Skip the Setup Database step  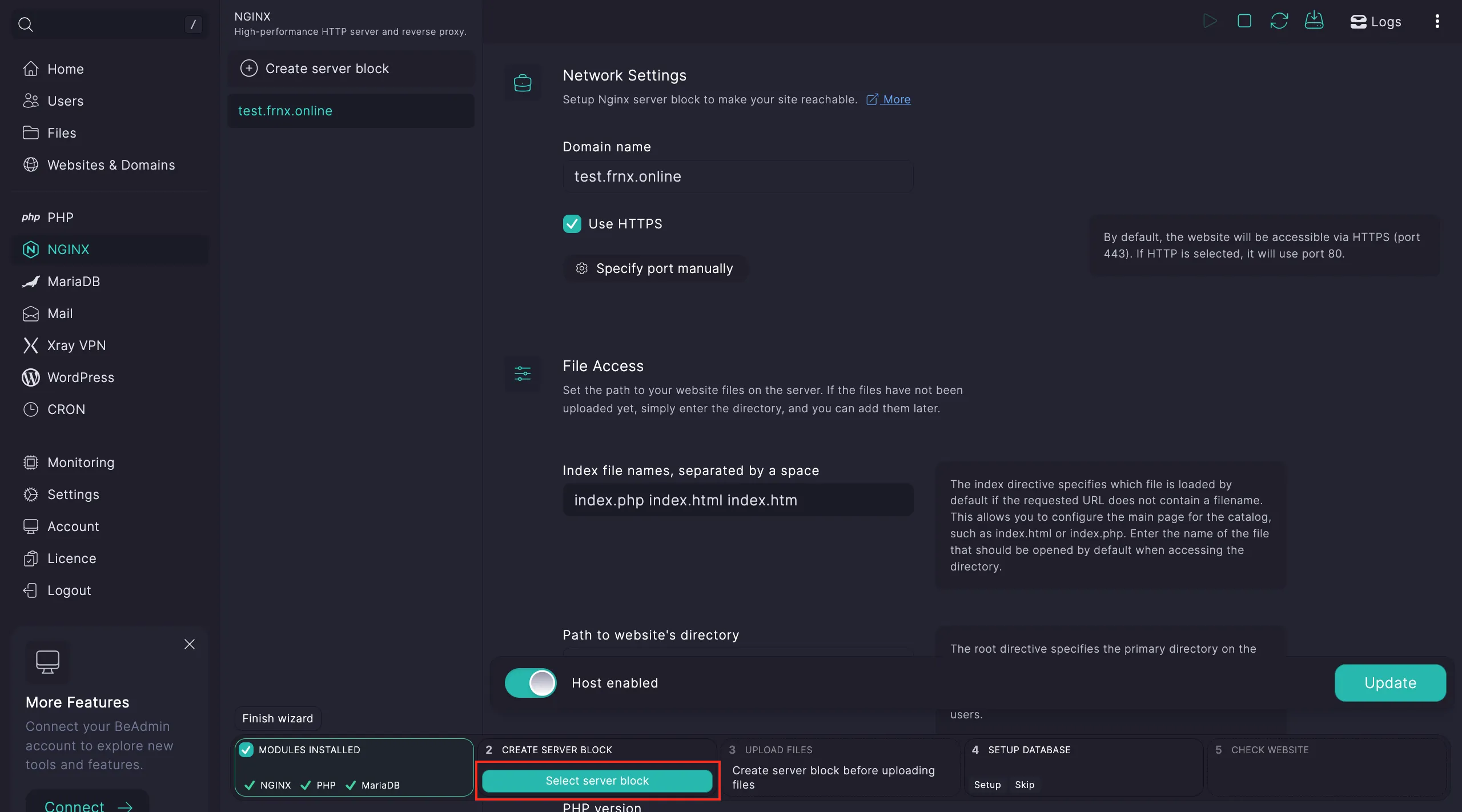[x=1025, y=785]
